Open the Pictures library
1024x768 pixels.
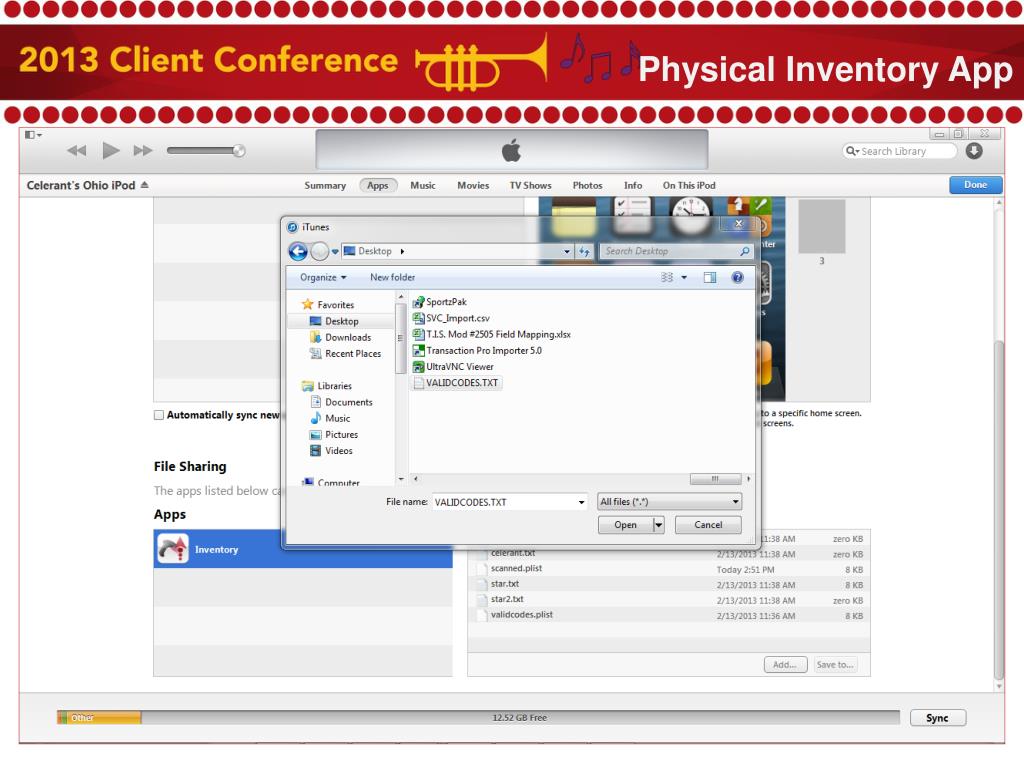[x=334, y=435]
